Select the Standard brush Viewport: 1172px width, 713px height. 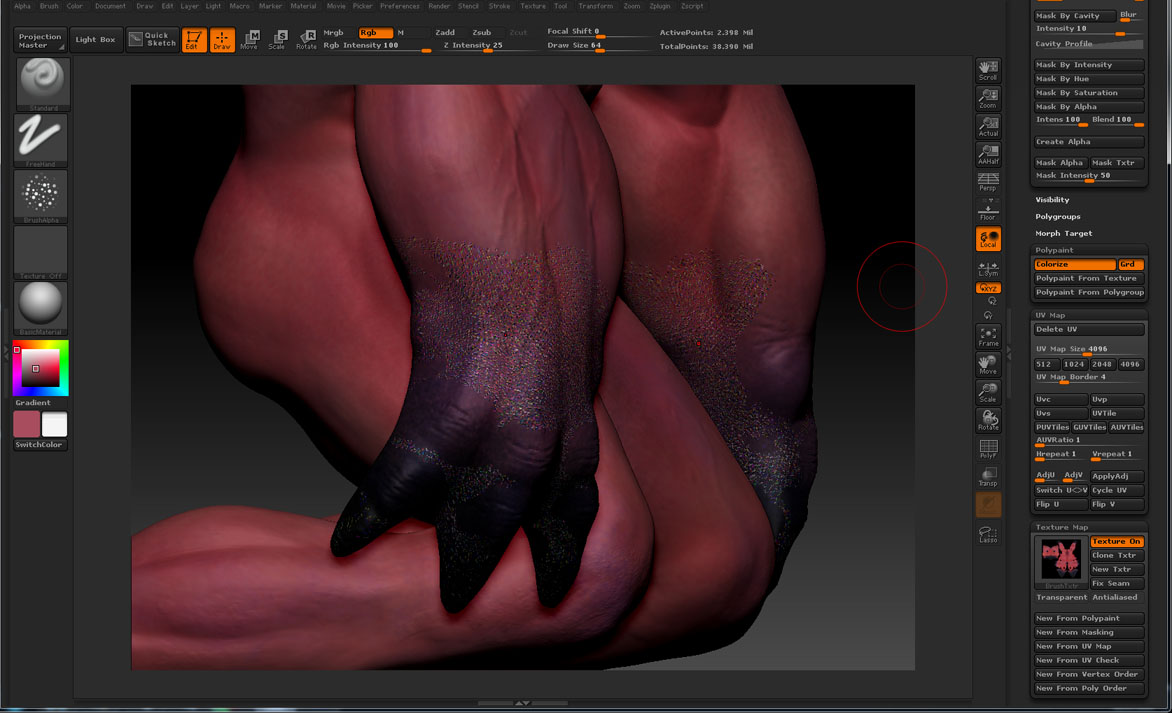(x=41, y=83)
